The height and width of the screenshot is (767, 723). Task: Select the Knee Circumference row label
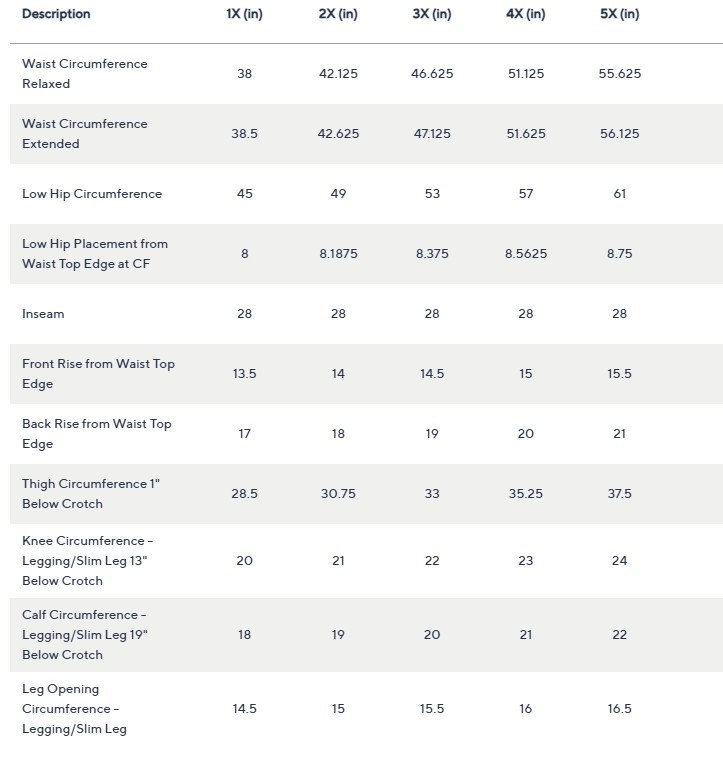[86, 561]
